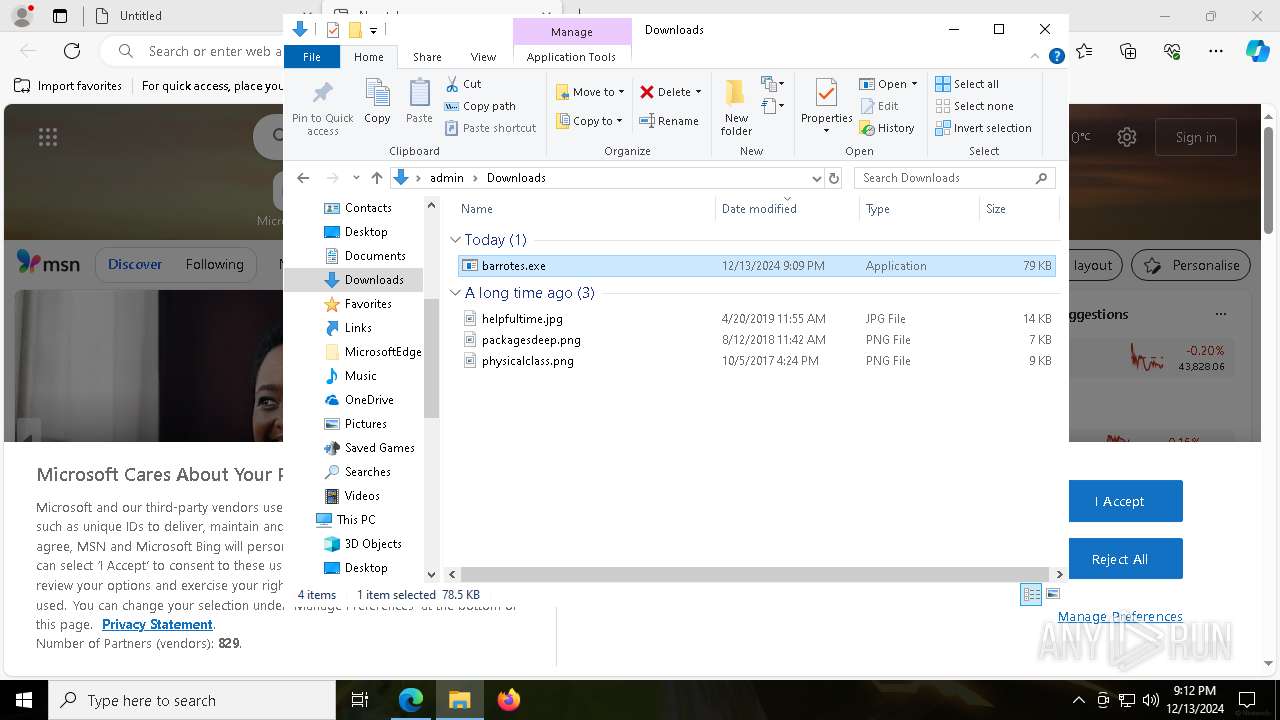Click Personalise button on MSN

pos(1193,265)
